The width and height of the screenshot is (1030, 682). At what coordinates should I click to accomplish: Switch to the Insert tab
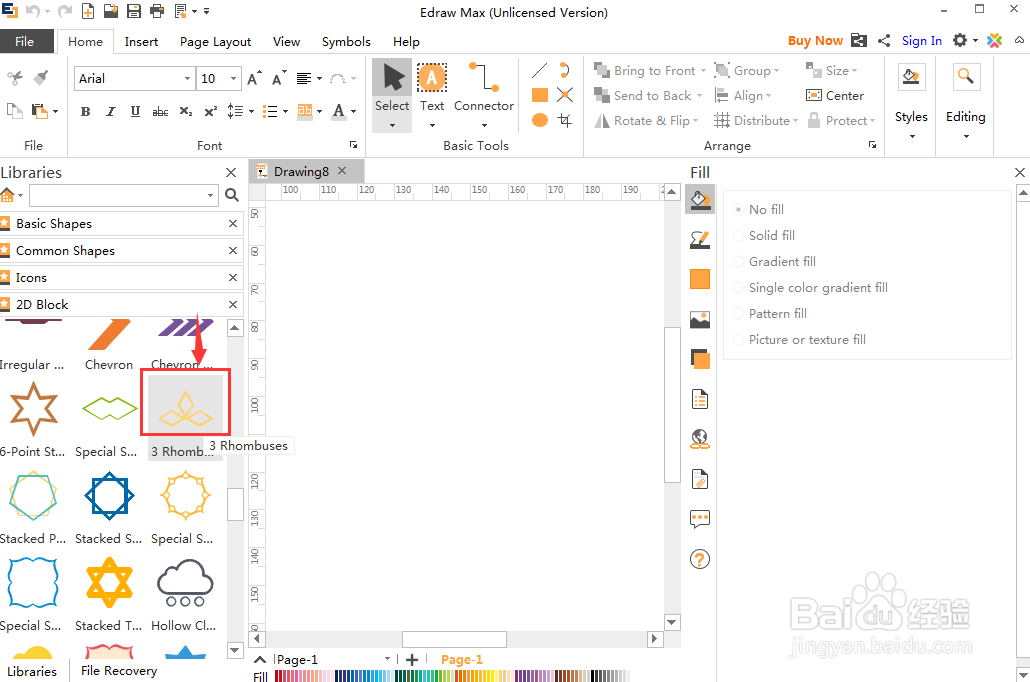tap(141, 41)
